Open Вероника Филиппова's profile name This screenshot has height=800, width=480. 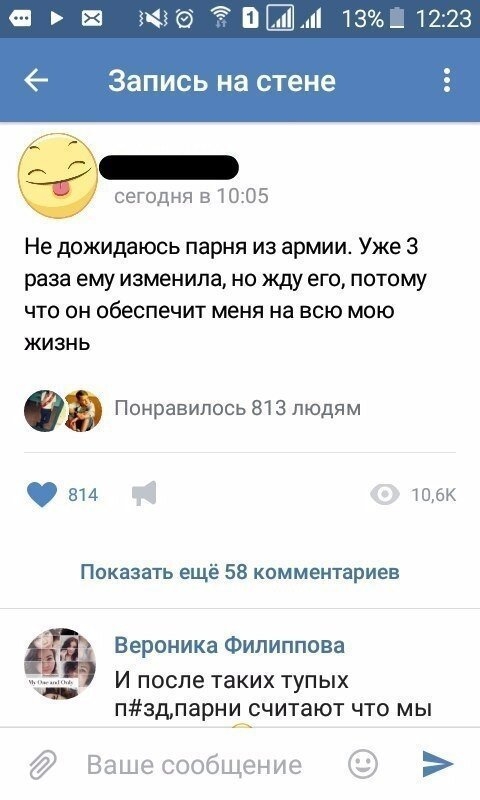point(230,645)
